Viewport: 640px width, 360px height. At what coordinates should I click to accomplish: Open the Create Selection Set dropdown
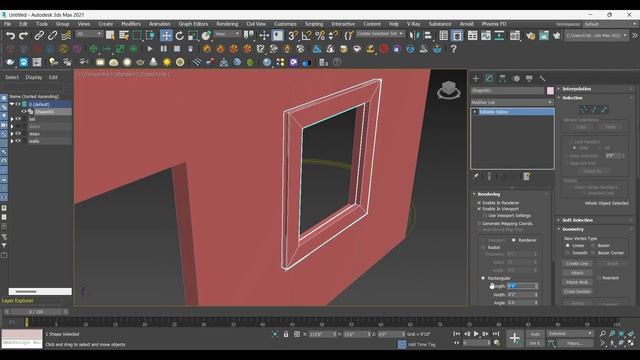[x=380, y=34]
